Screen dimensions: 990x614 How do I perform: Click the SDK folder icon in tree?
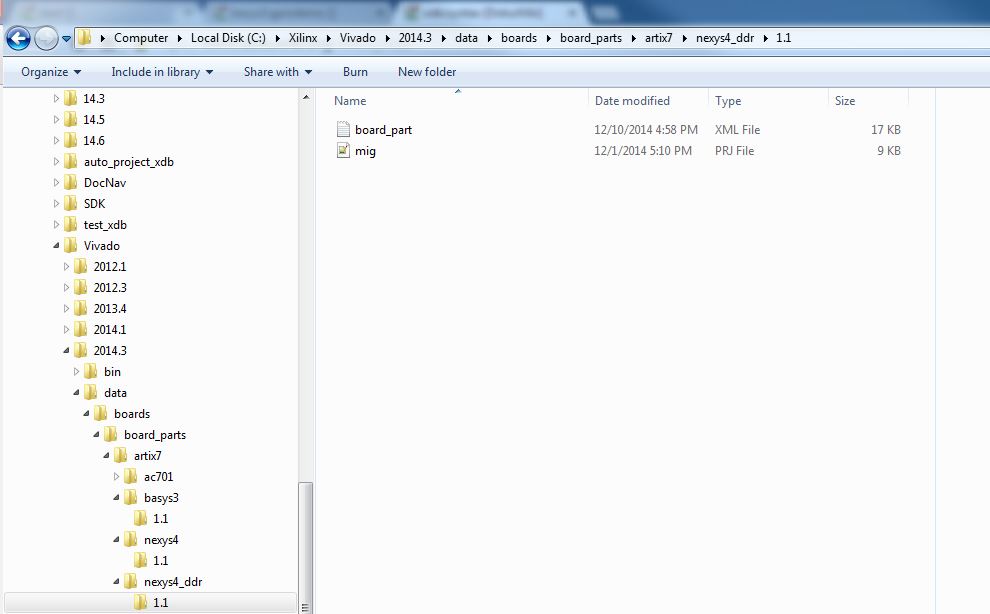click(x=71, y=203)
